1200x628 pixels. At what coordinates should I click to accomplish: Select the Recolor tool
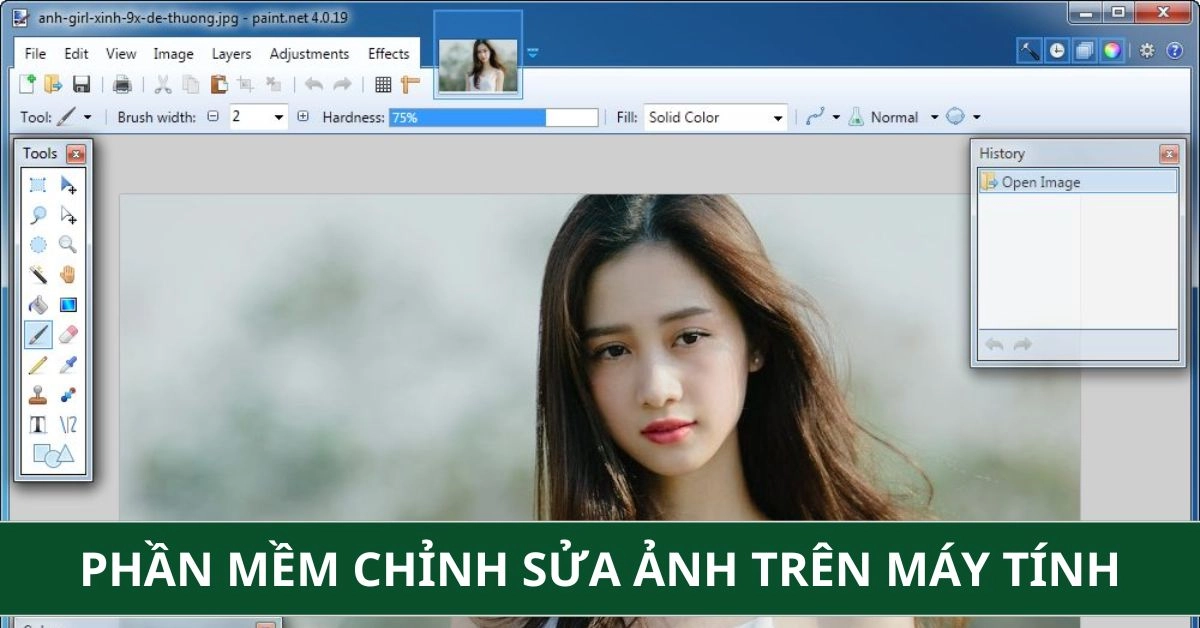point(68,394)
